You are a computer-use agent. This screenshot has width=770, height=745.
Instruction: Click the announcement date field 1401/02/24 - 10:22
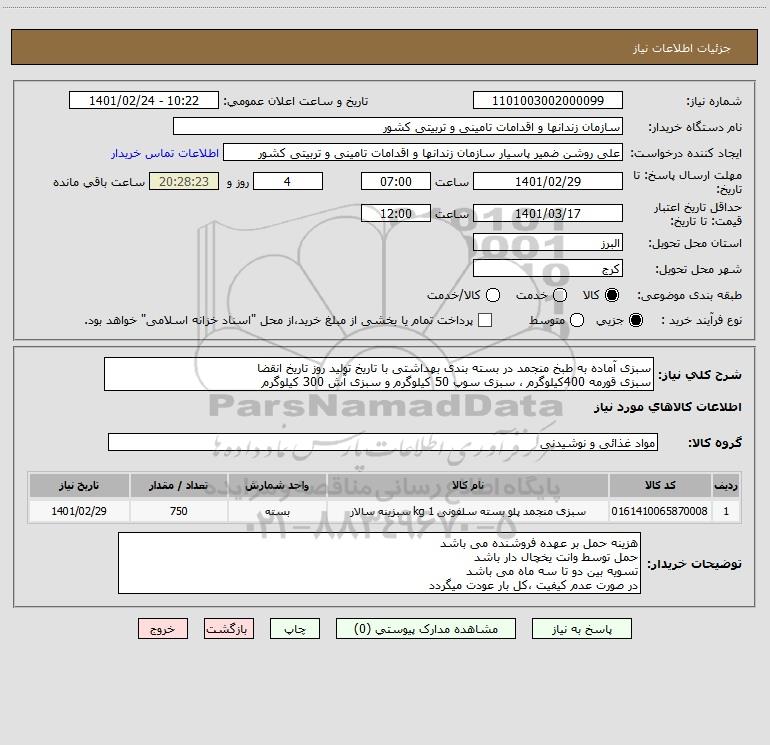click(x=144, y=101)
